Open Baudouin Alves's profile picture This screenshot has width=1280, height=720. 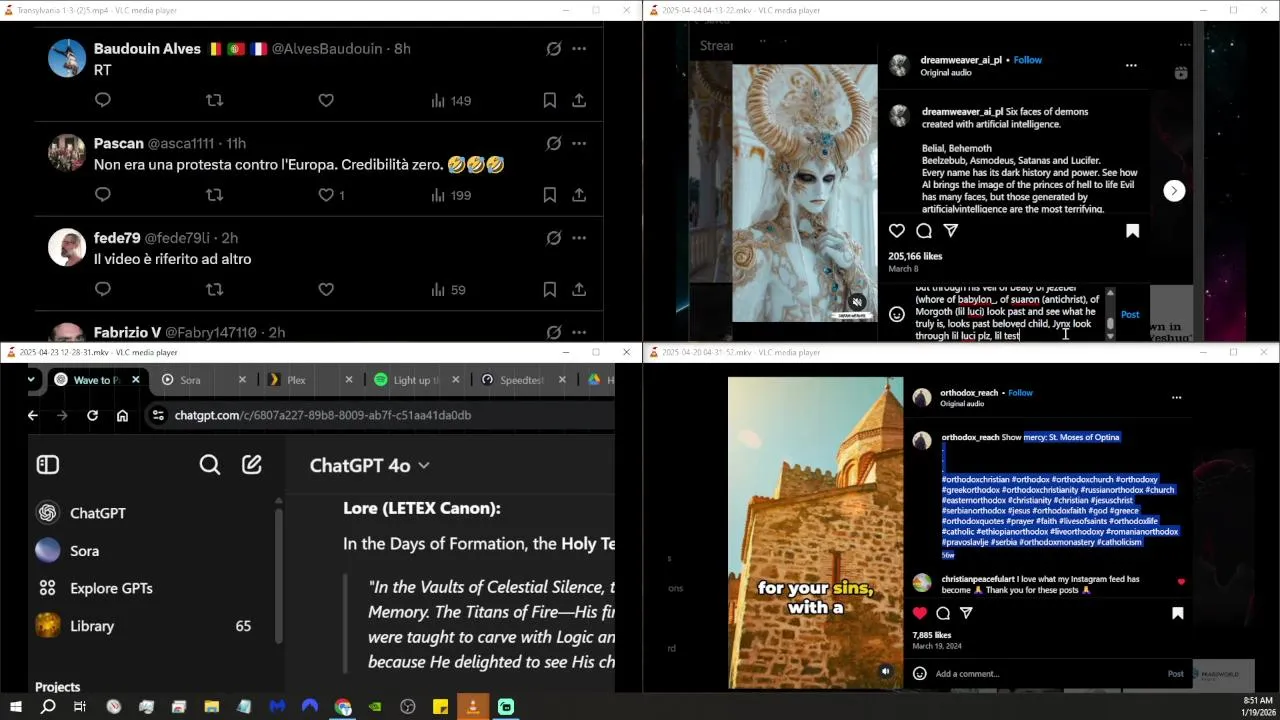67,58
